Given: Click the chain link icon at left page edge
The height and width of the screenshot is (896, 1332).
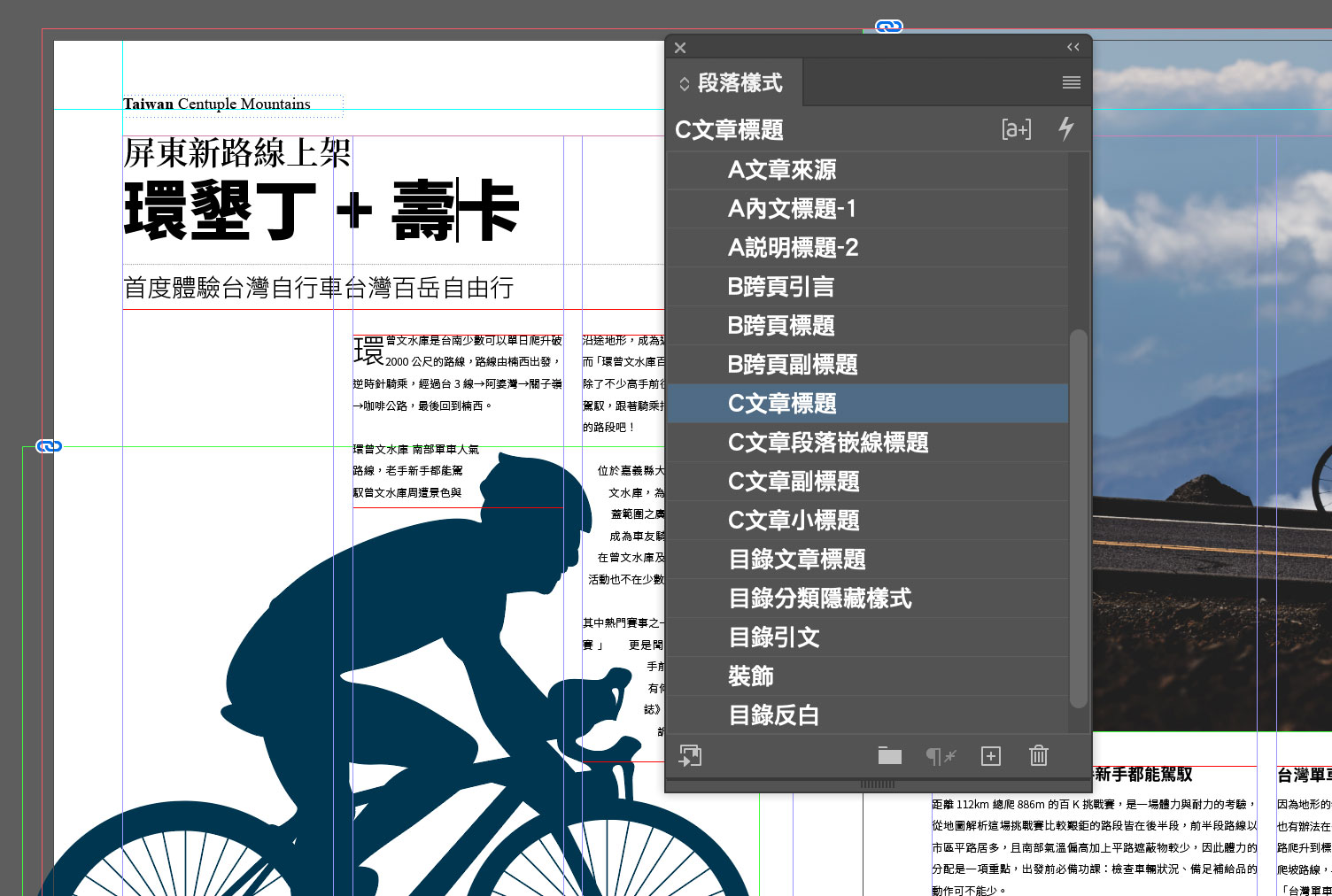Looking at the screenshot, I should (x=49, y=445).
